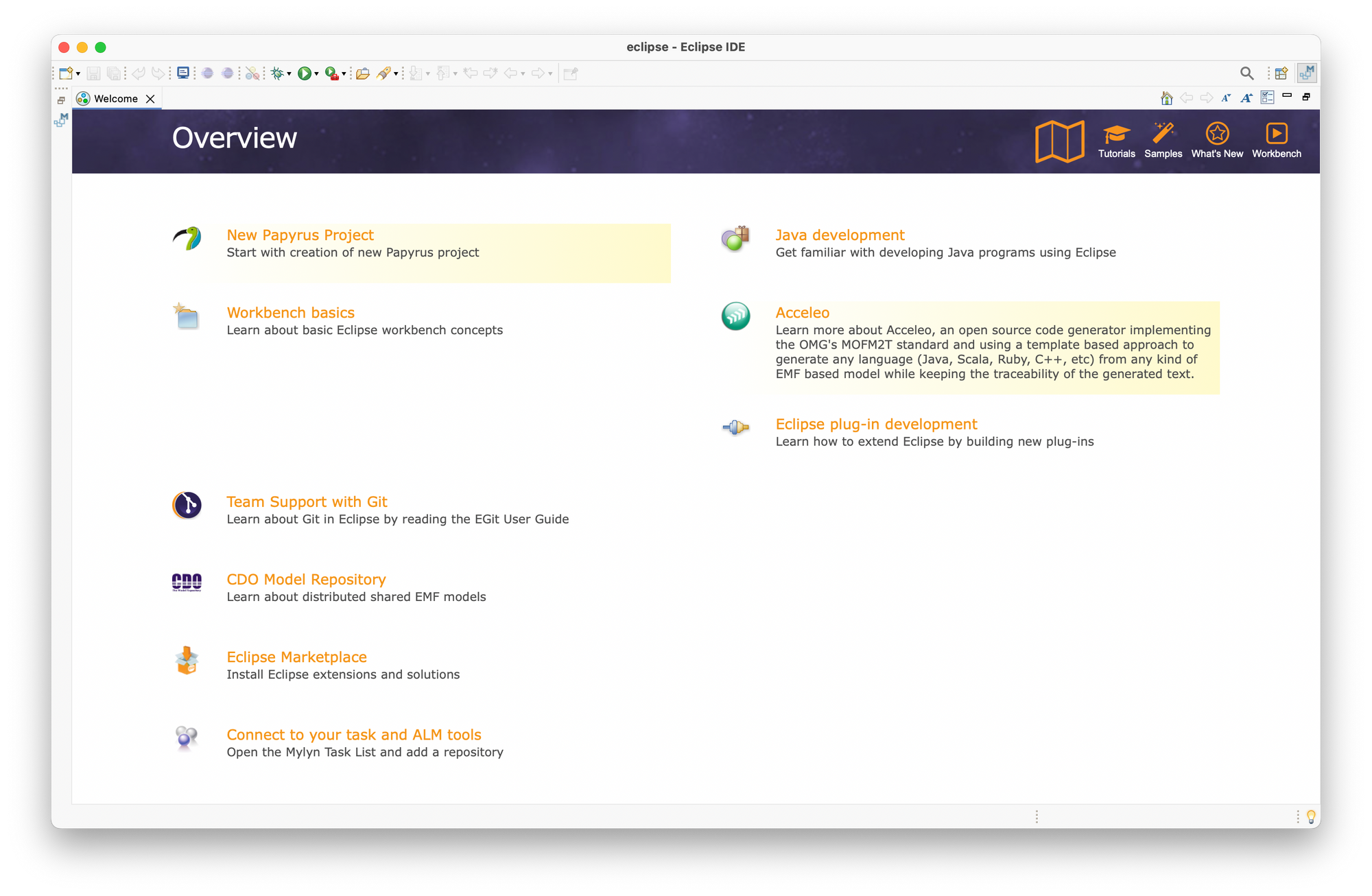Expand the Debug dropdown arrow
This screenshot has width=1372, height=896.
289,74
